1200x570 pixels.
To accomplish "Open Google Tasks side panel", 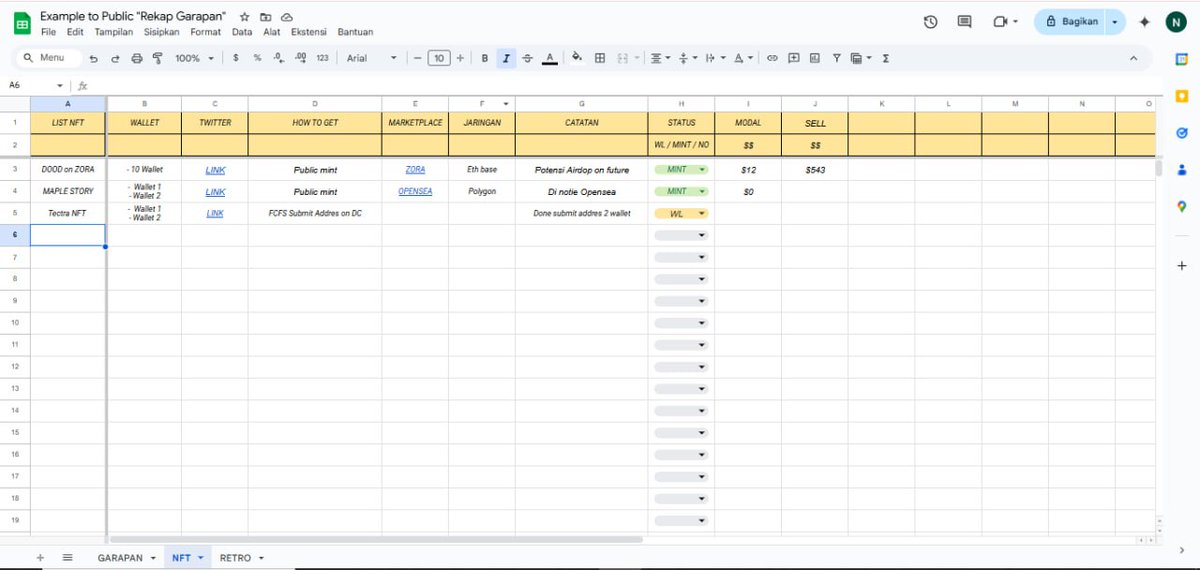I will 1181,132.
